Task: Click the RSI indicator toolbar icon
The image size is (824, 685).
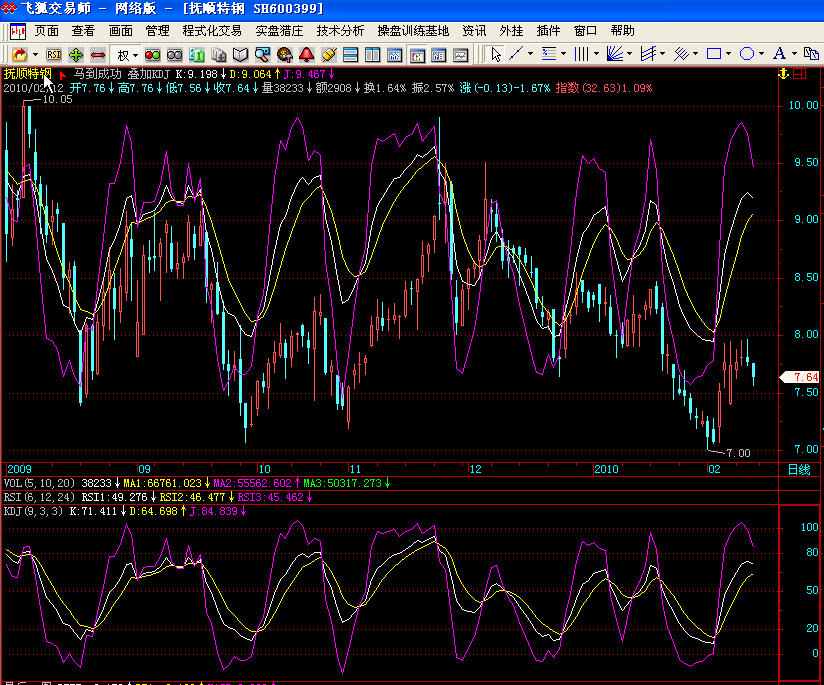Action: click(54, 54)
